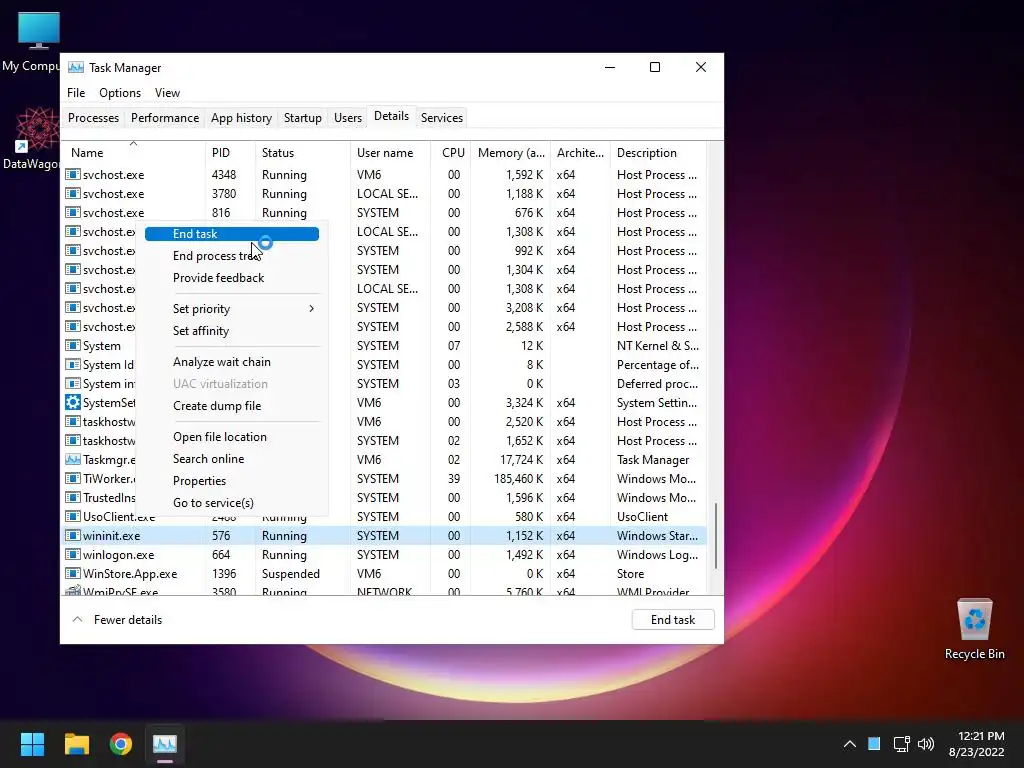The width and height of the screenshot is (1024, 768).
Task: Choose Set affinity from context menu
Action: tap(232, 330)
